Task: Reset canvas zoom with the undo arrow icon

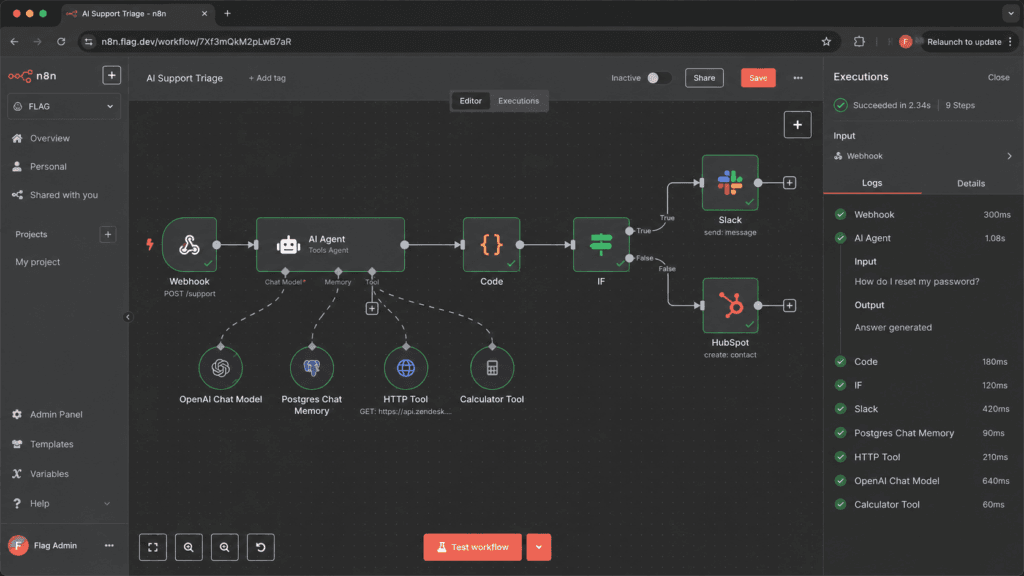Action: click(x=261, y=547)
